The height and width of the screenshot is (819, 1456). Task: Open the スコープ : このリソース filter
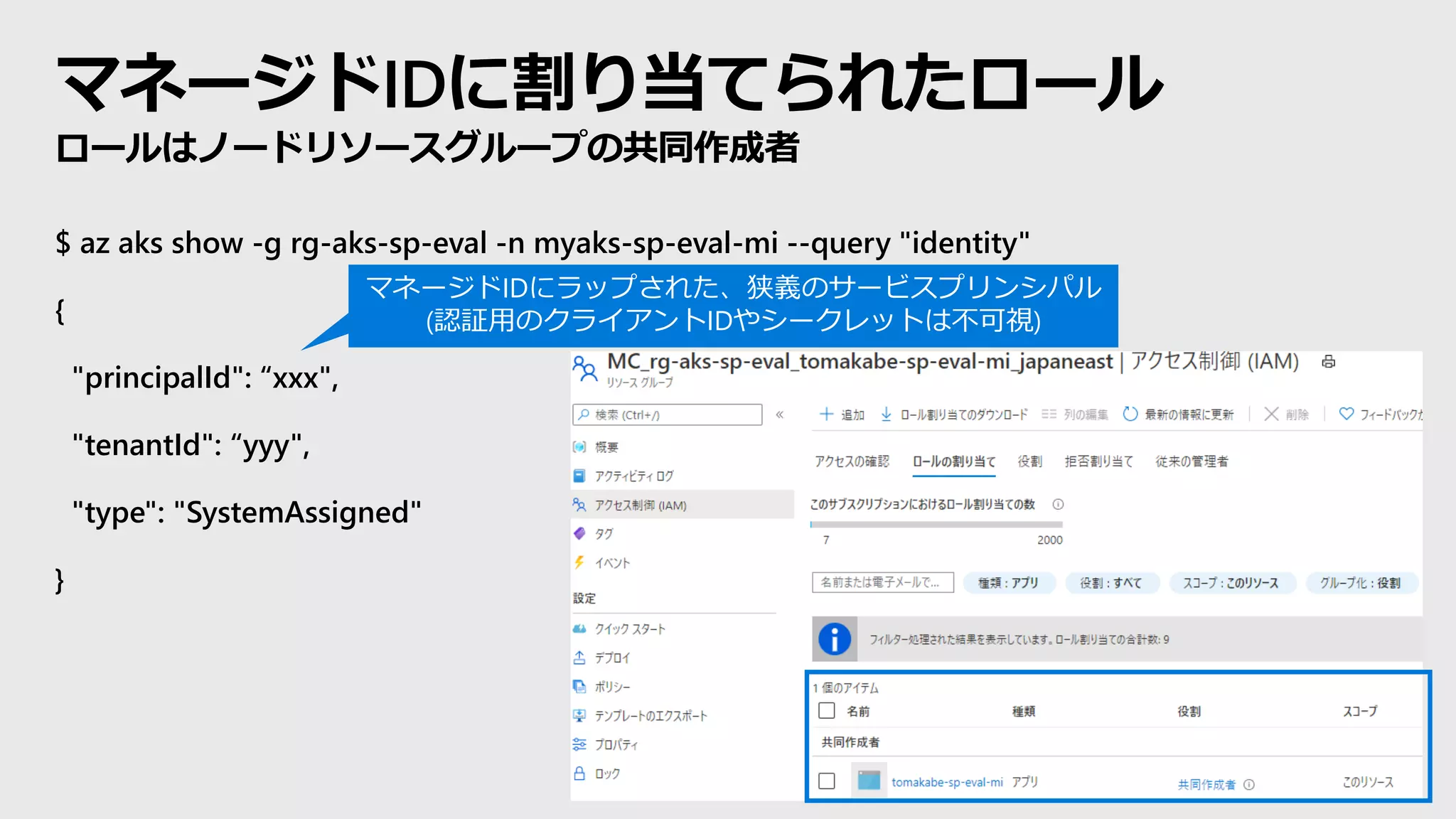(1231, 583)
